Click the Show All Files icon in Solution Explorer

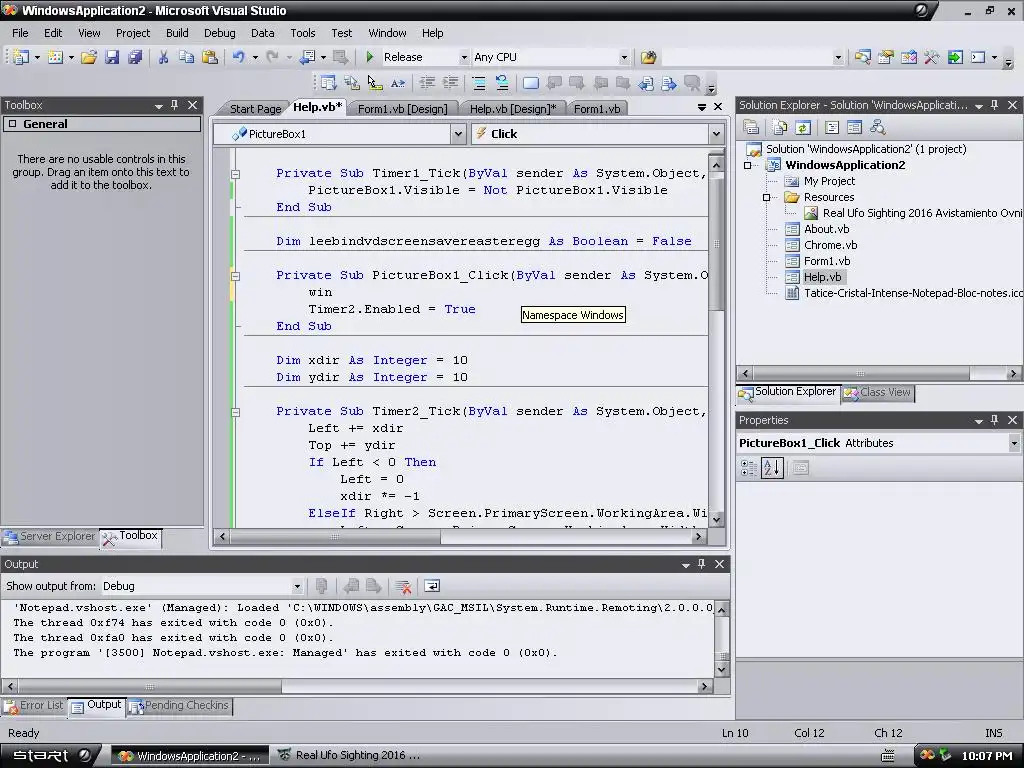point(780,127)
